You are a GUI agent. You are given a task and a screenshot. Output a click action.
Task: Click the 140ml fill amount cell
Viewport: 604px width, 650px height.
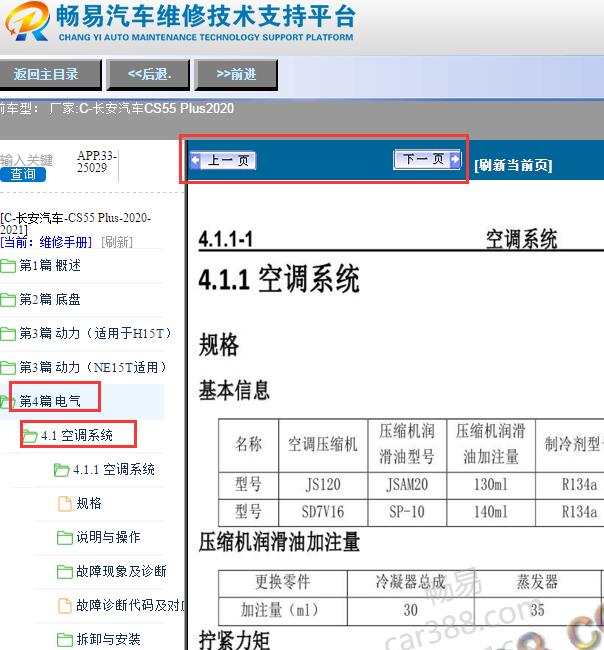491,512
